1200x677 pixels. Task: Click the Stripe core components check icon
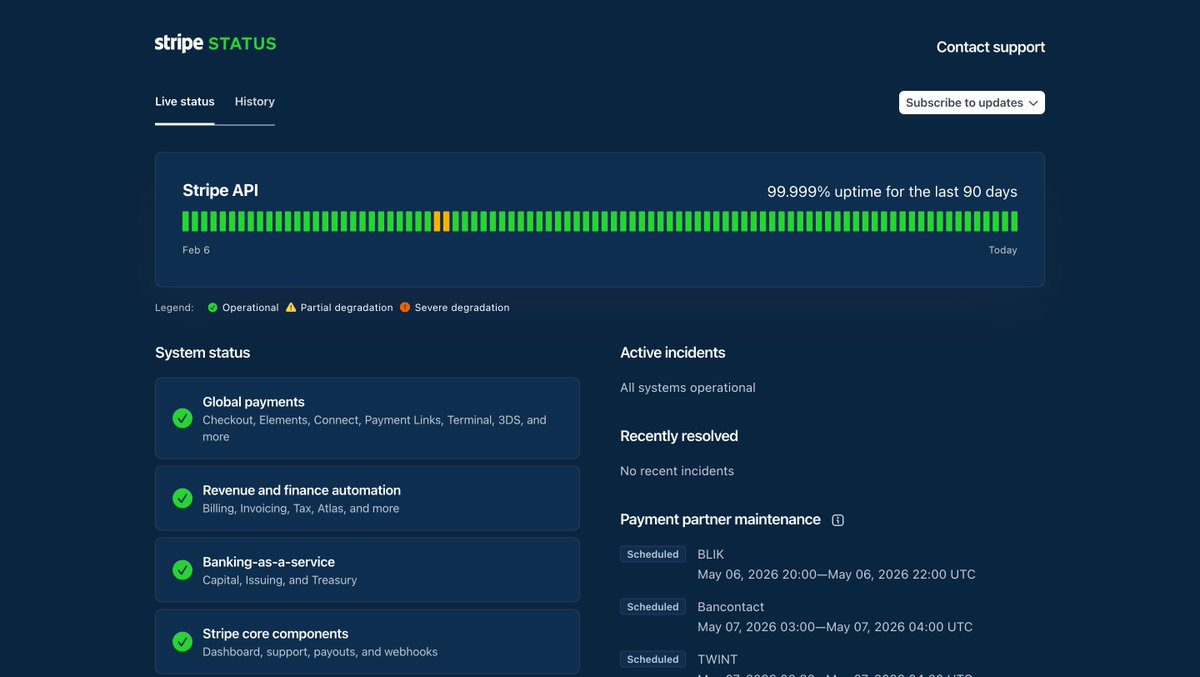click(182, 642)
